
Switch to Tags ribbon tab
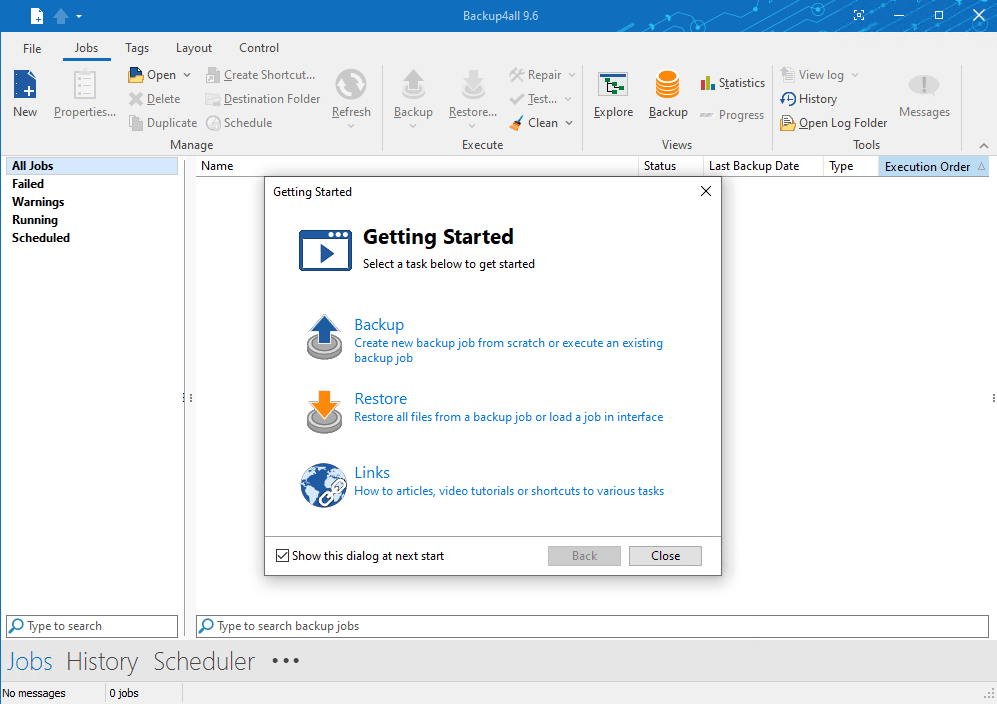coord(137,48)
